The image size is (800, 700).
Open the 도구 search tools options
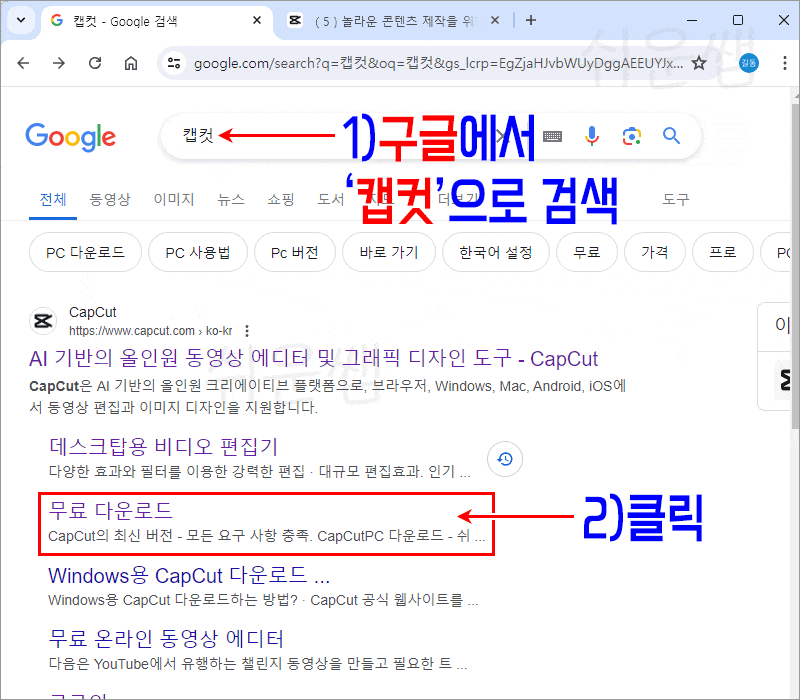675,199
